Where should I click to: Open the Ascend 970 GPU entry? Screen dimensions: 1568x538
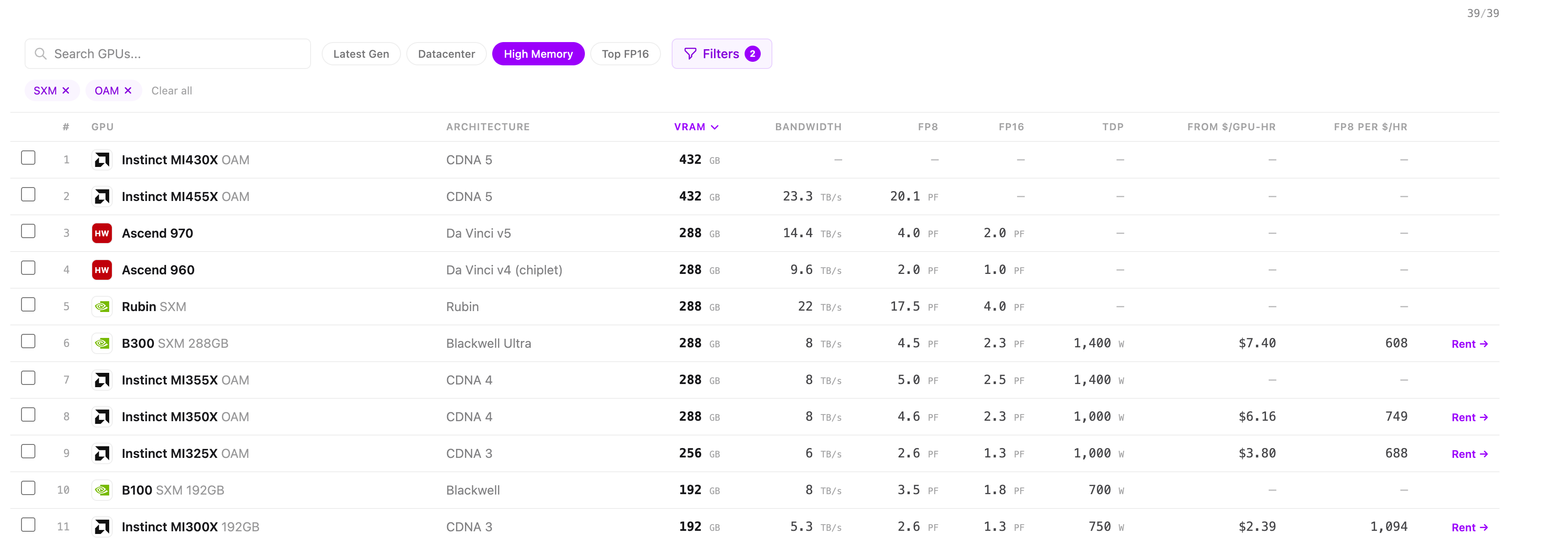(x=157, y=233)
